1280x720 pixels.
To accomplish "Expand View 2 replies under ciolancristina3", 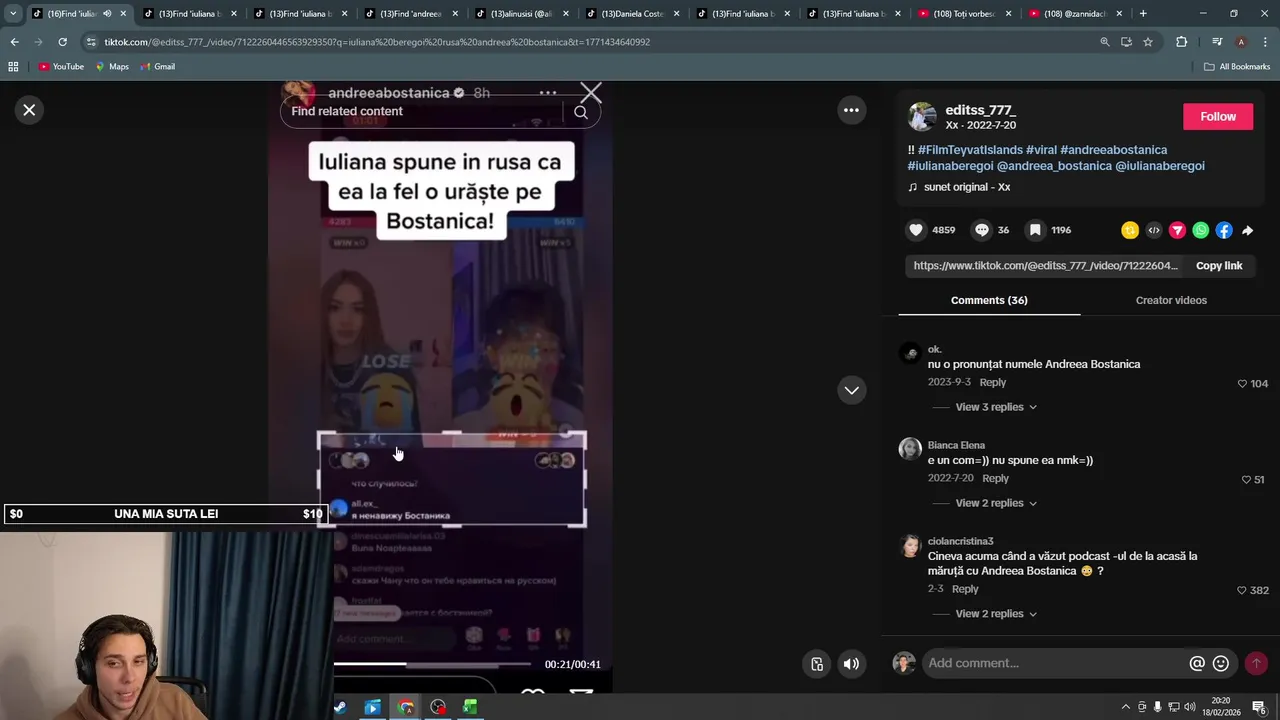I will [x=996, y=614].
